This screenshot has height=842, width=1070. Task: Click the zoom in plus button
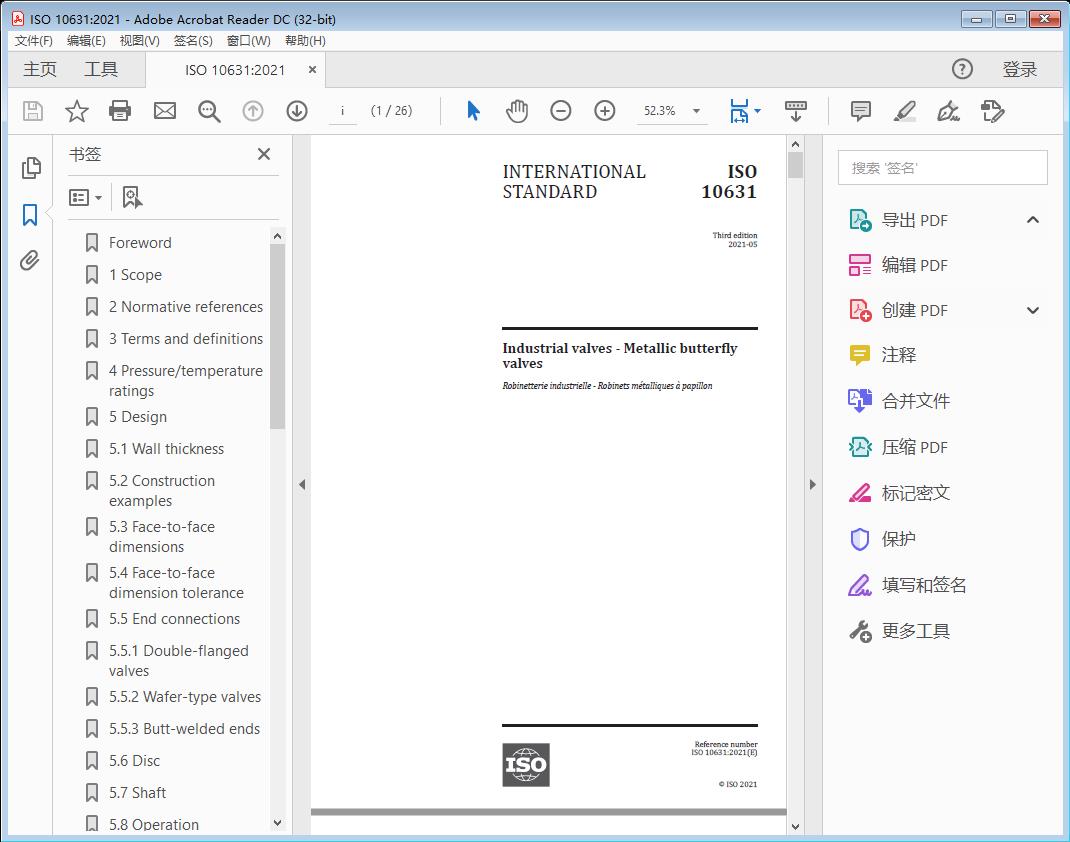pyautogui.click(x=605, y=111)
